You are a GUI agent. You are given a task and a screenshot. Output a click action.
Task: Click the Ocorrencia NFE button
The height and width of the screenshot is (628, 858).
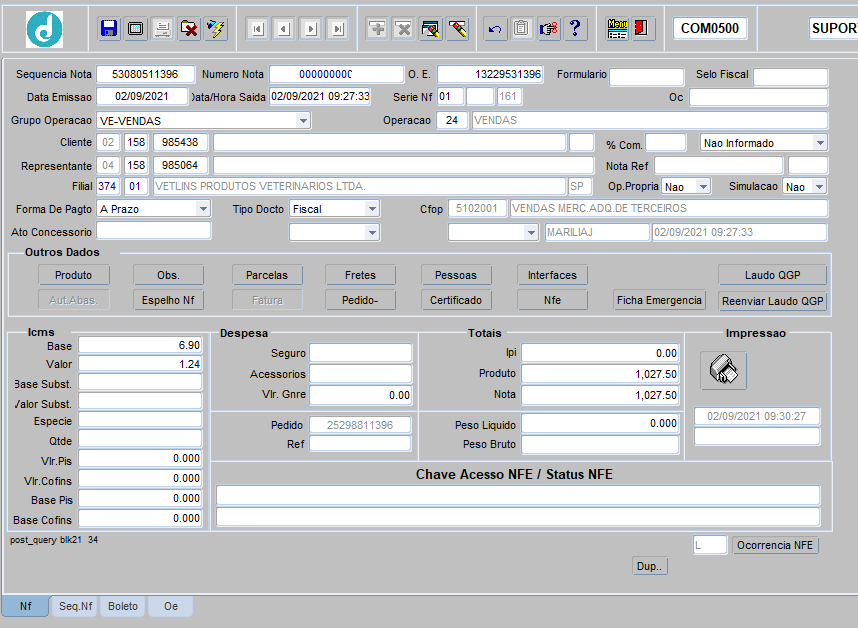pos(775,545)
